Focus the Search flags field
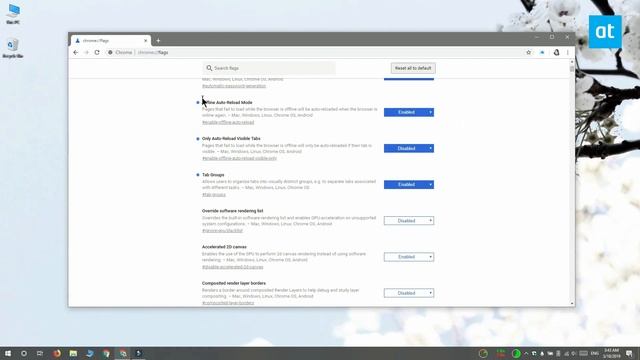 coord(269,68)
